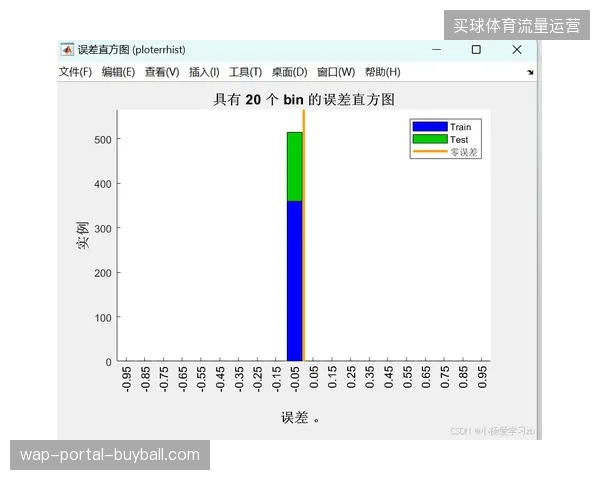Image resolution: width=600 pixels, height=480 pixels.
Task: Click the y-axis label 实例
Action: coord(83,235)
